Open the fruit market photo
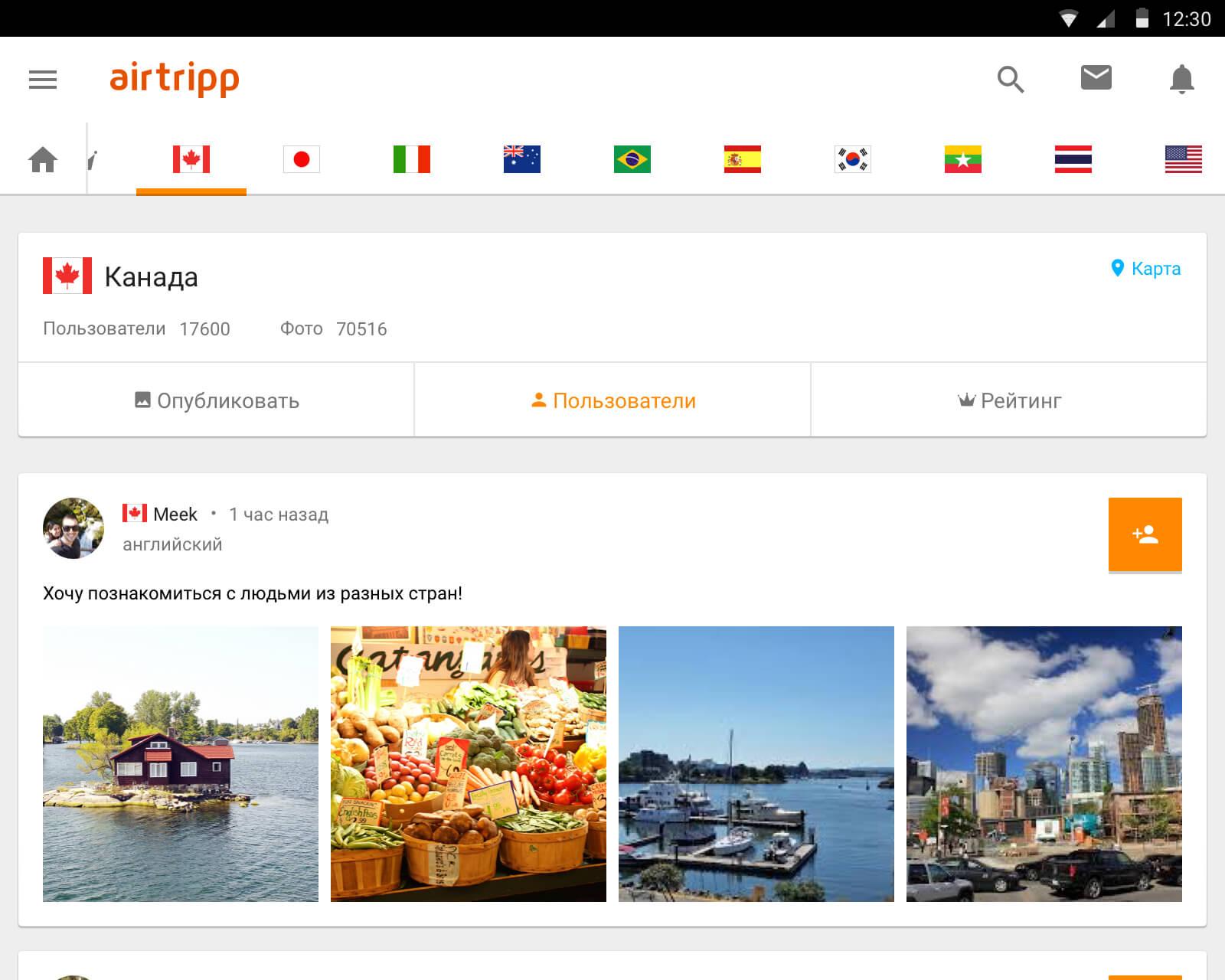This screenshot has height=980, width=1225. [469, 764]
